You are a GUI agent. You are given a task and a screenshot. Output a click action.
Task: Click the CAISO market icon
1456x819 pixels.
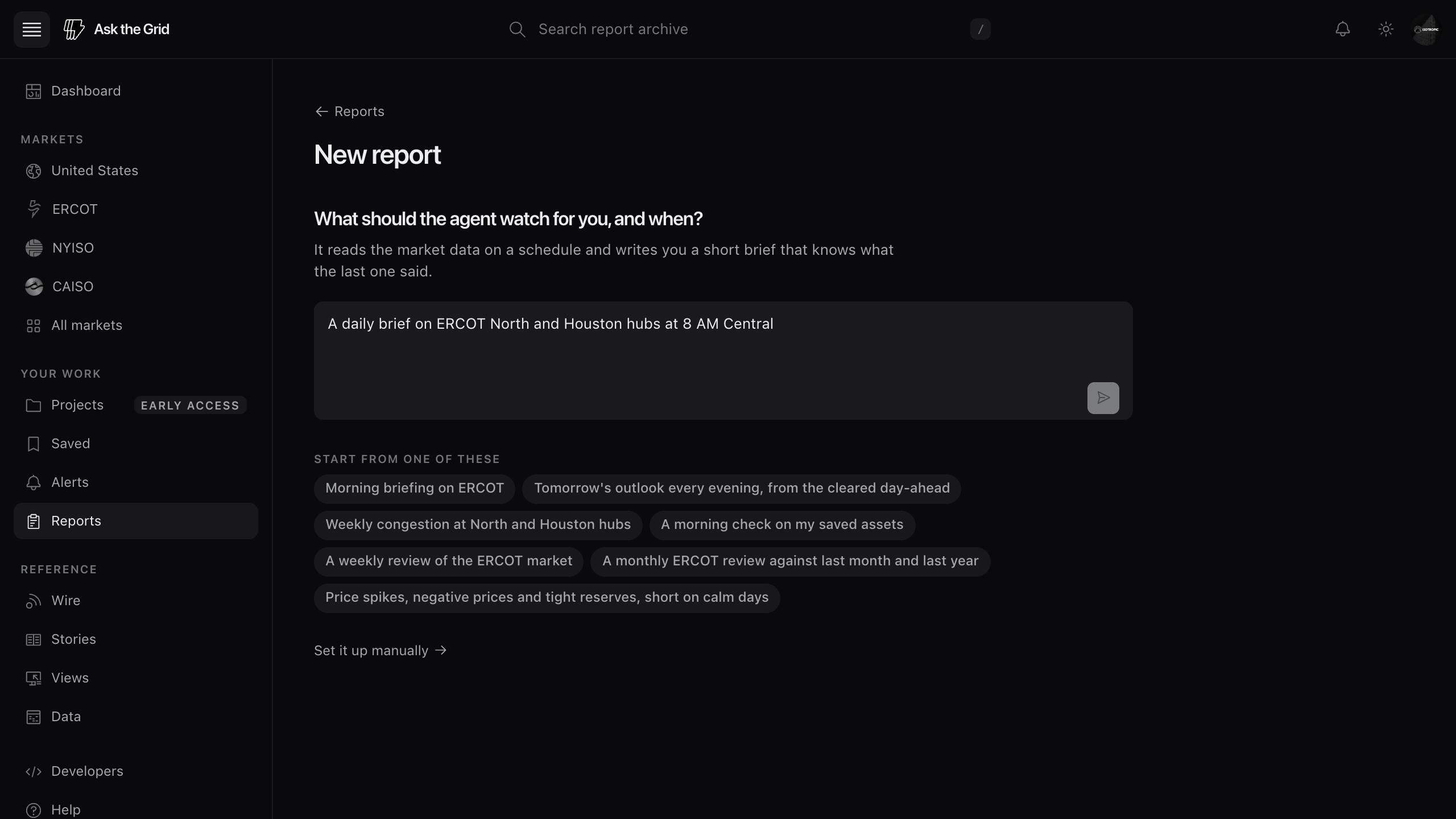34,287
